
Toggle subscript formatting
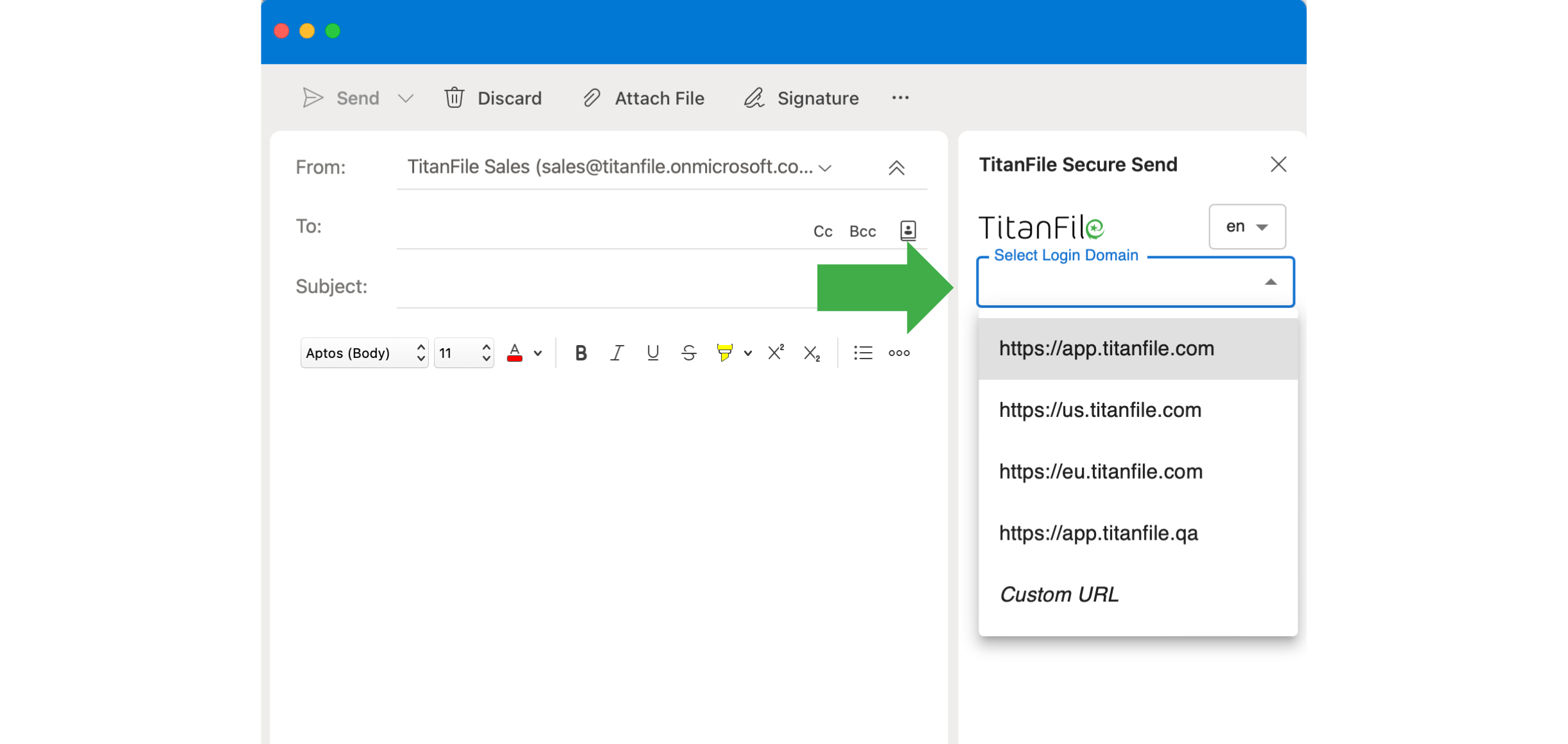812,353
